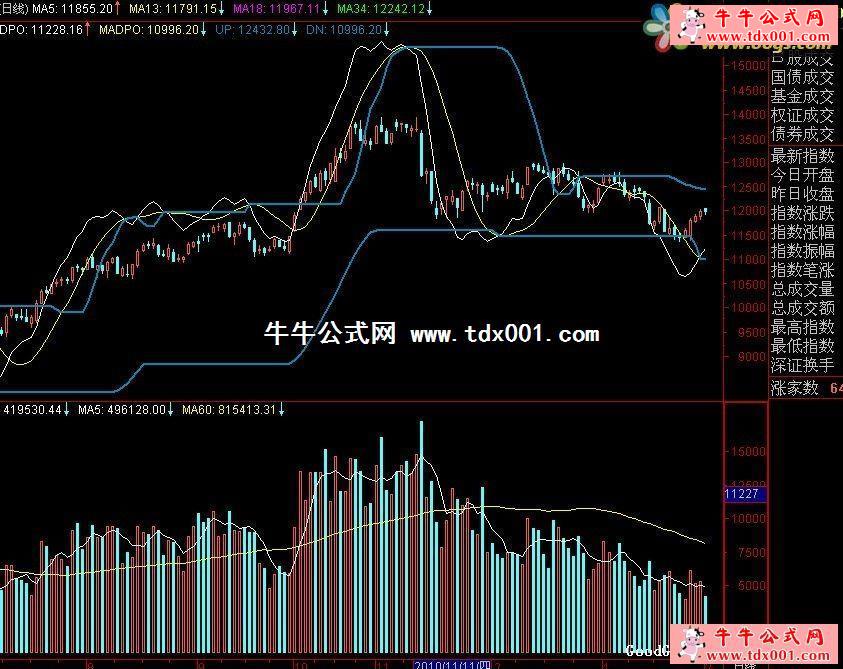This screenshot has height=669, width=843.
Task: Click 今日开盘 in the info panel
Action: (802, 175)
